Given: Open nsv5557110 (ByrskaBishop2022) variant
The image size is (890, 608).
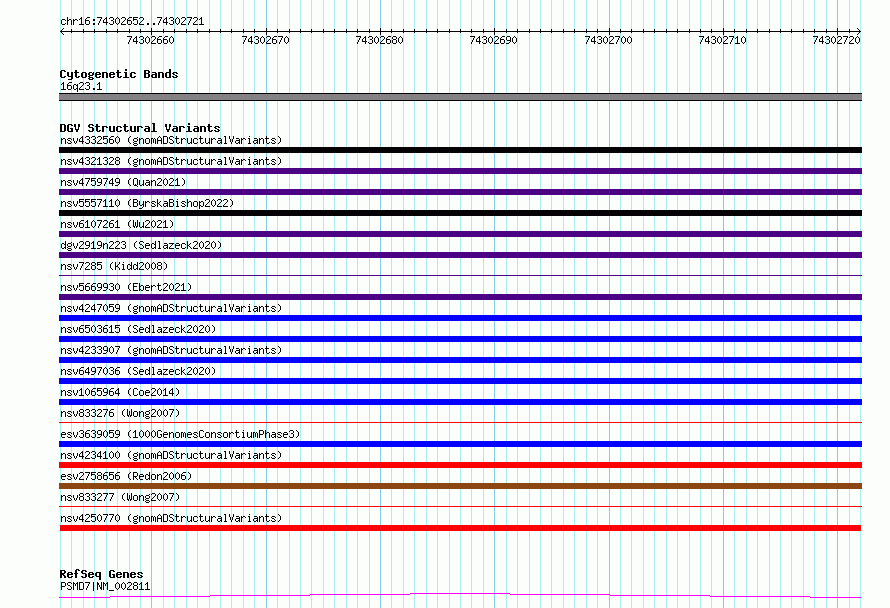Looking at the screenshot, I should point(147,203).
